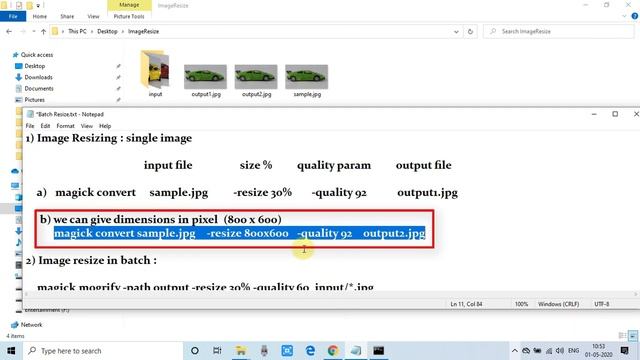Show hidden system tray icons
The image size is (640, 360).
click(x=515, y=351)
